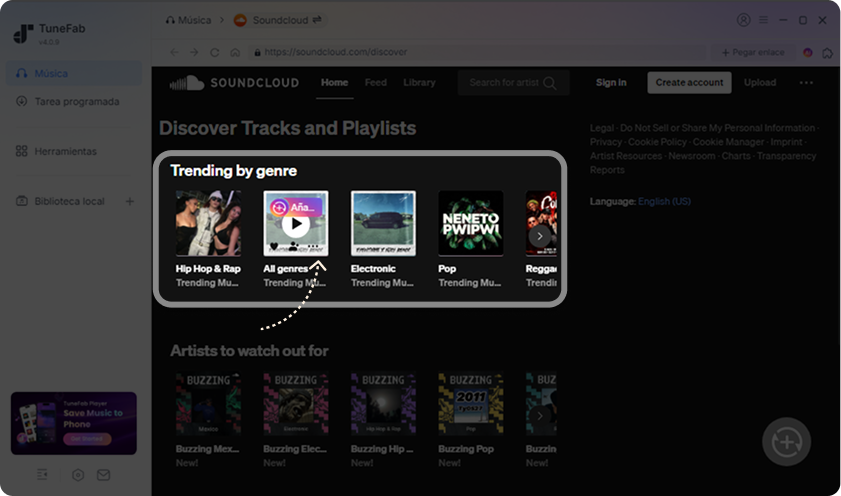Open Pop trending thumbnail NENETO PWIPWI
The height and width of the screenshot is (496, 841).
point(471,223)
